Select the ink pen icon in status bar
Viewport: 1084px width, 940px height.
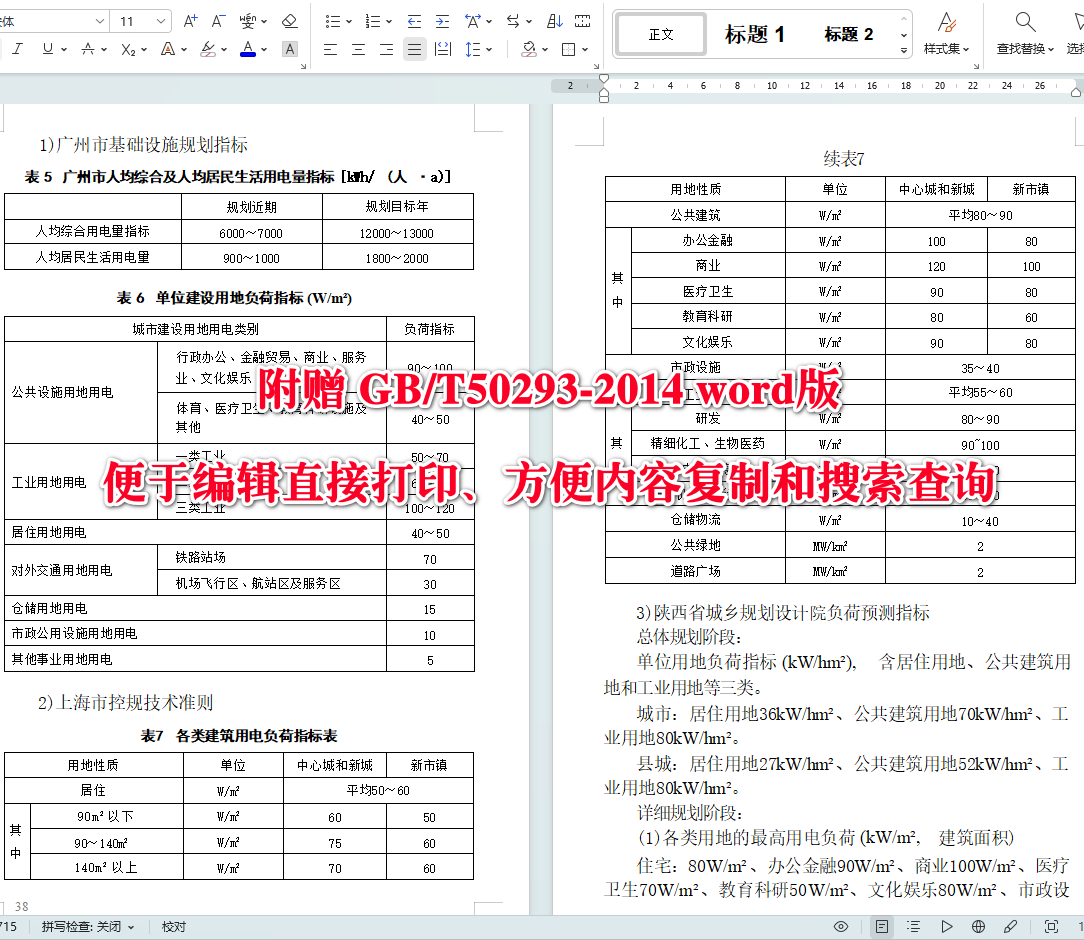click(x=1010, y=926)
